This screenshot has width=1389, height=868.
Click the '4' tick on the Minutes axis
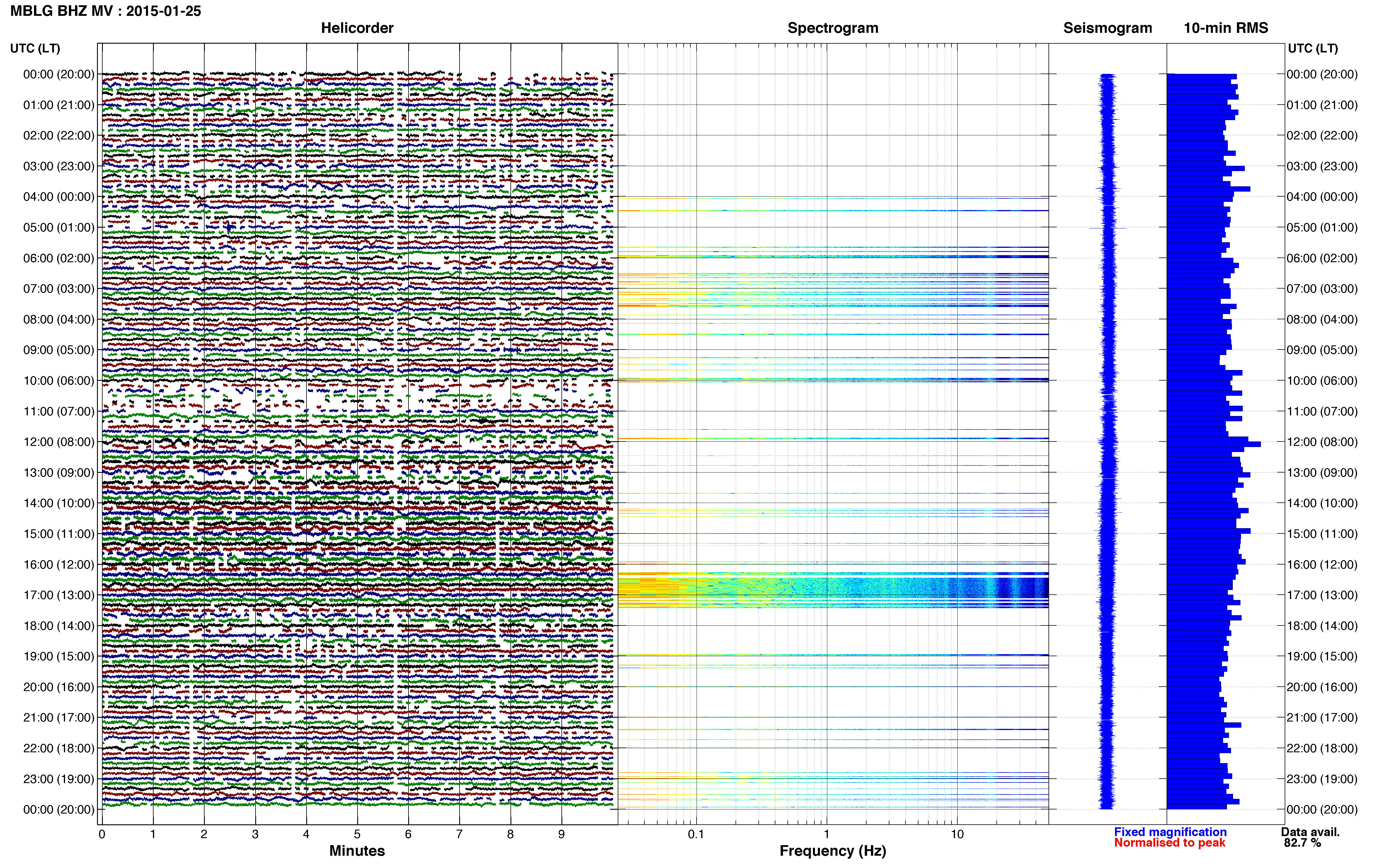[306, 834]
